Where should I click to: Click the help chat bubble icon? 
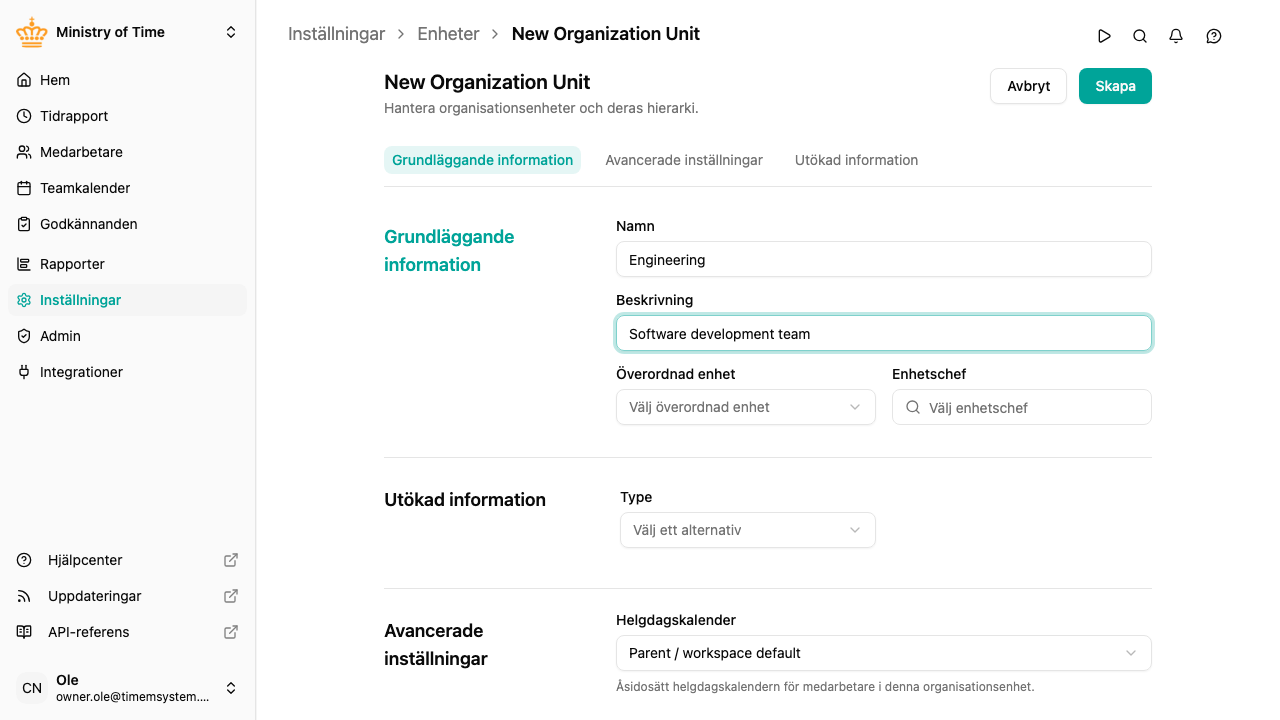click(1214, 36)
